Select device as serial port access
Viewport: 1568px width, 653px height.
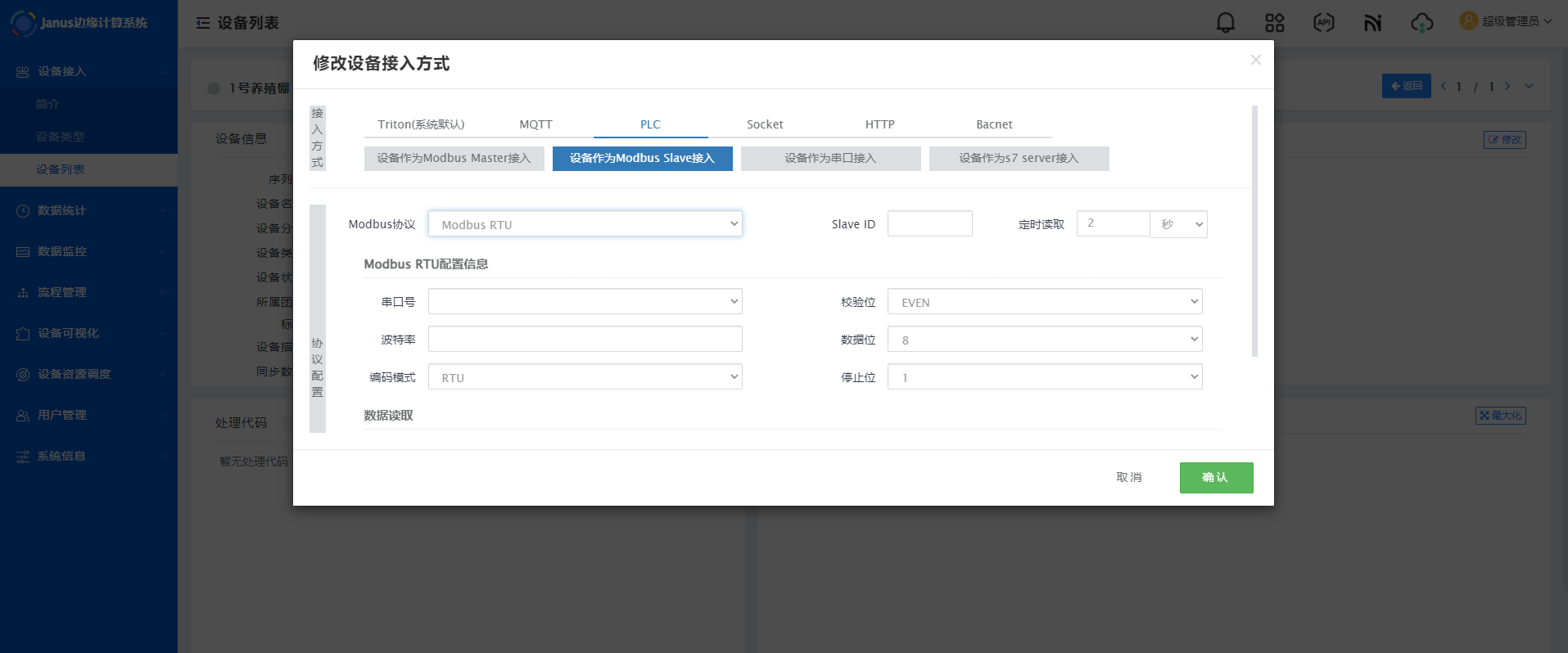830,159
